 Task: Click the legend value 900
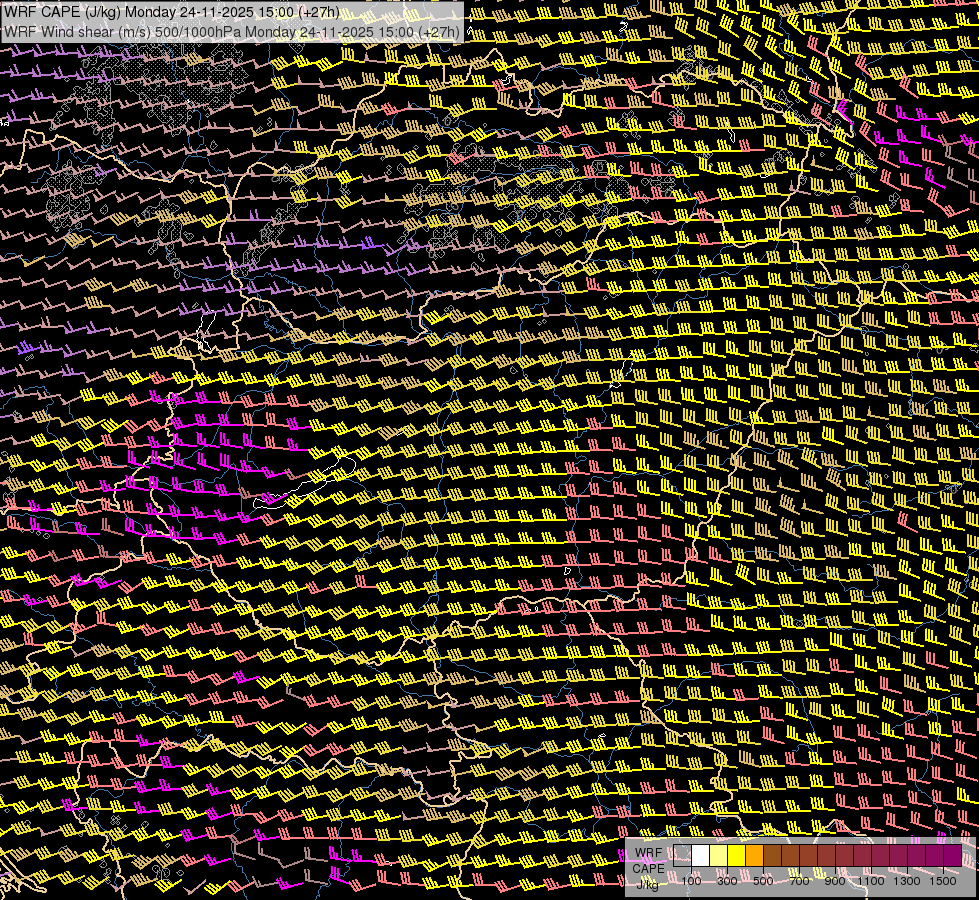point(835,881)
